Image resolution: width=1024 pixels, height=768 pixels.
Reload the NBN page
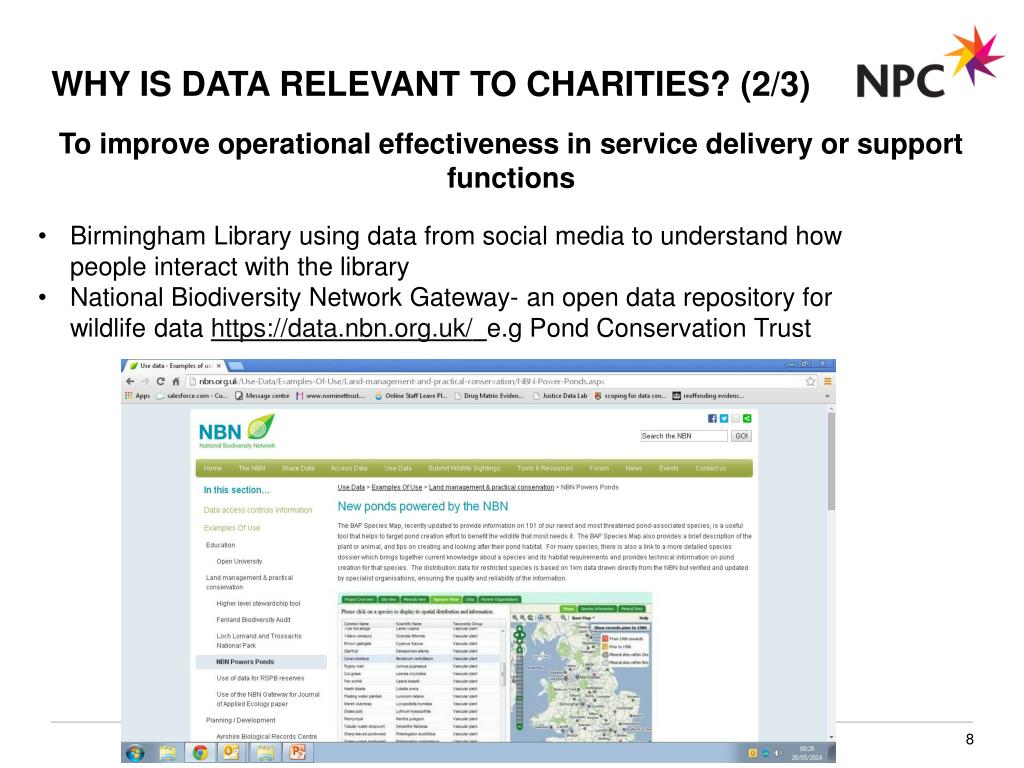click(160, 381)
